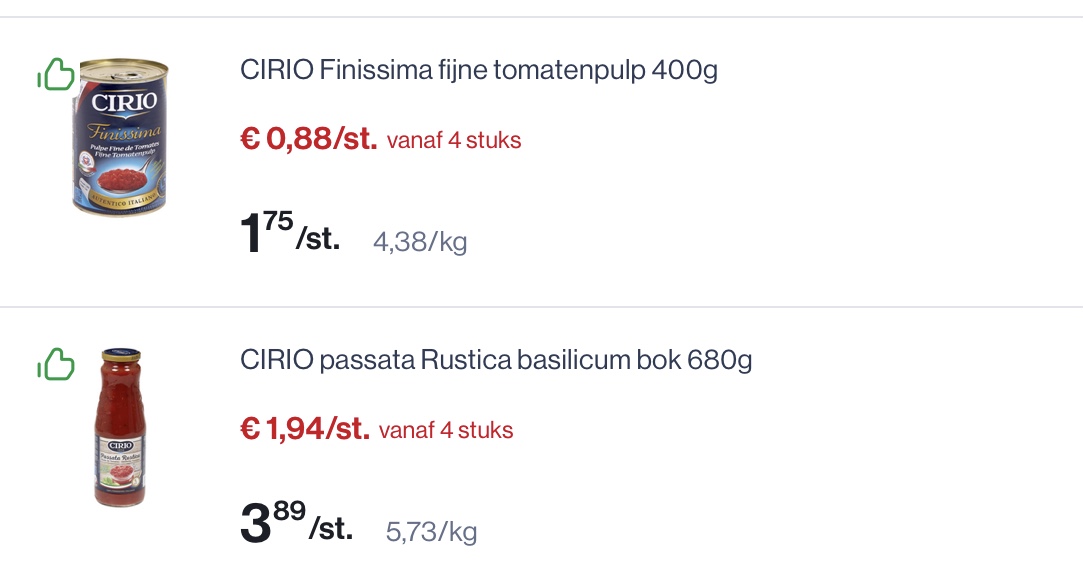Click the 4,38/kg unit price text
The image size is (1083, 586).
[x=420, y=242]
